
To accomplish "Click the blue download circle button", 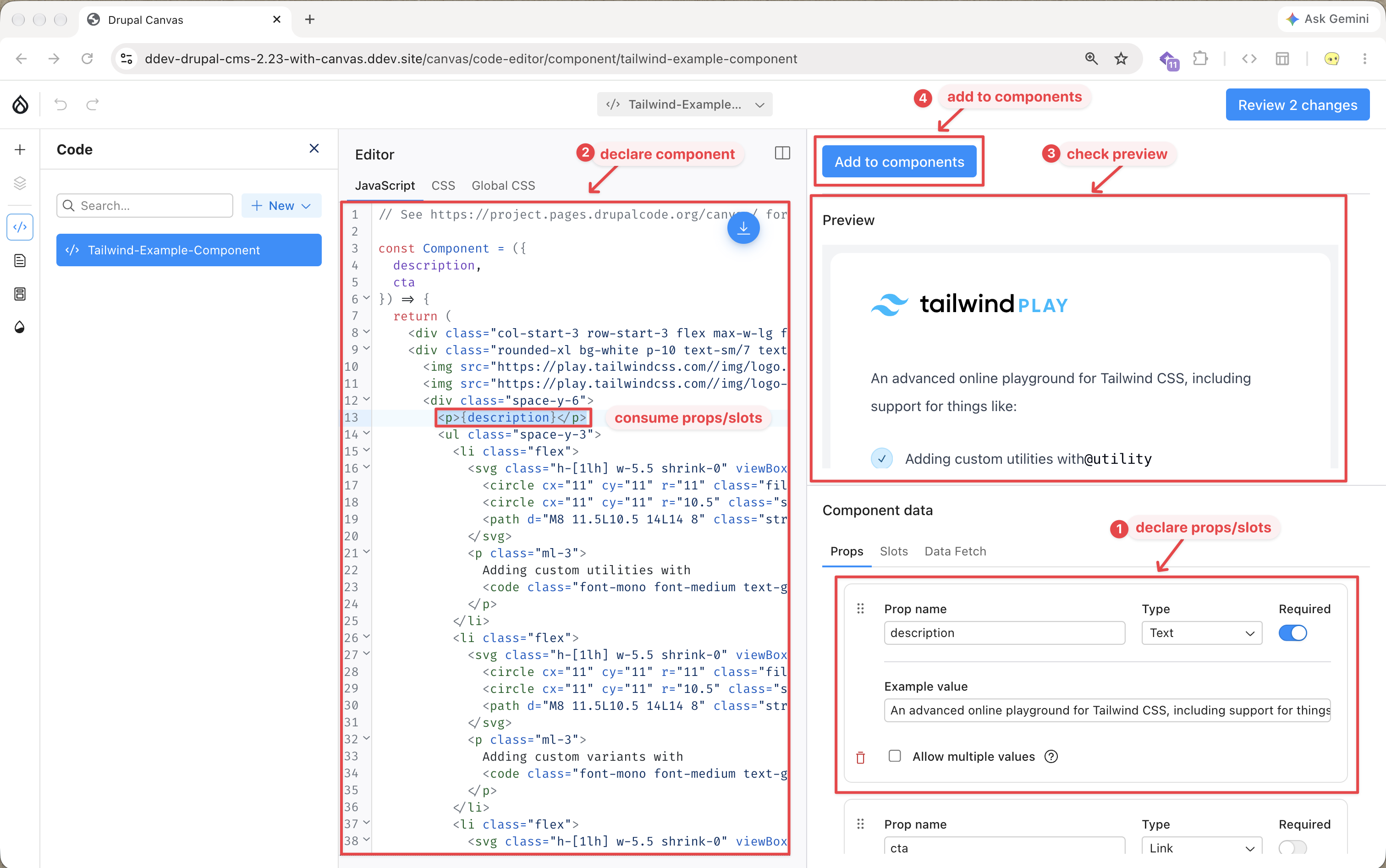I will tap(743, 228).
